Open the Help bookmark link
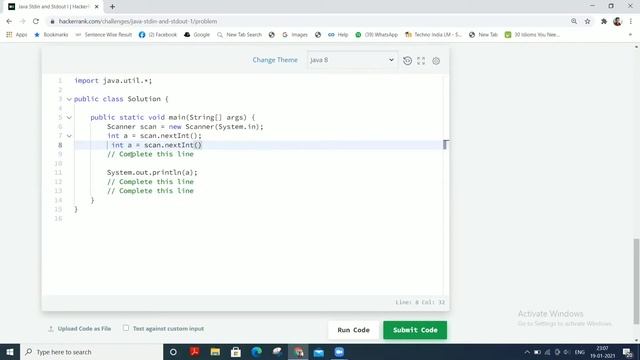Screen dimensions: 640x360 (x=338, y=35)
